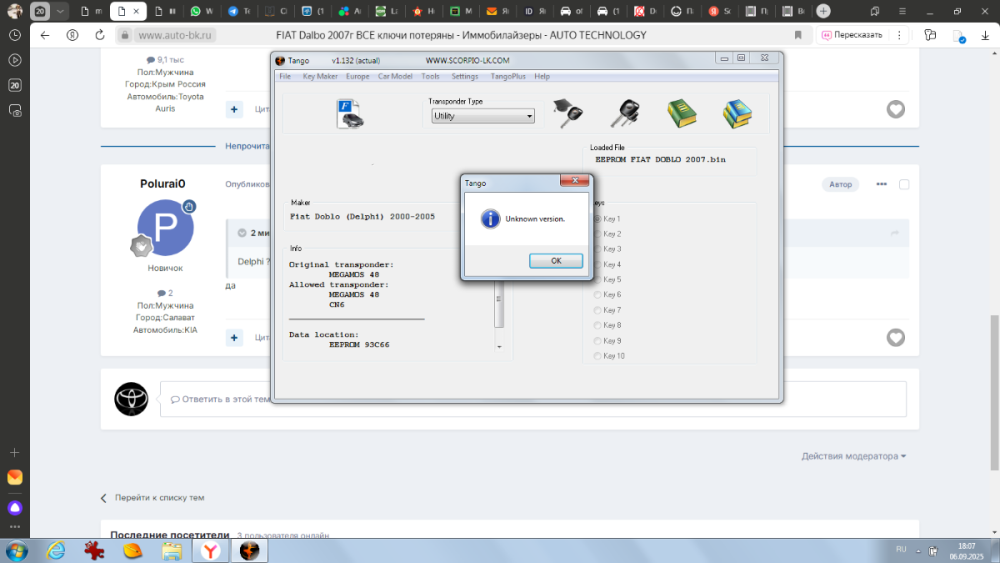Open the green book icon
The width and height of the screenshot is (1000, 563).
point(682,113)
